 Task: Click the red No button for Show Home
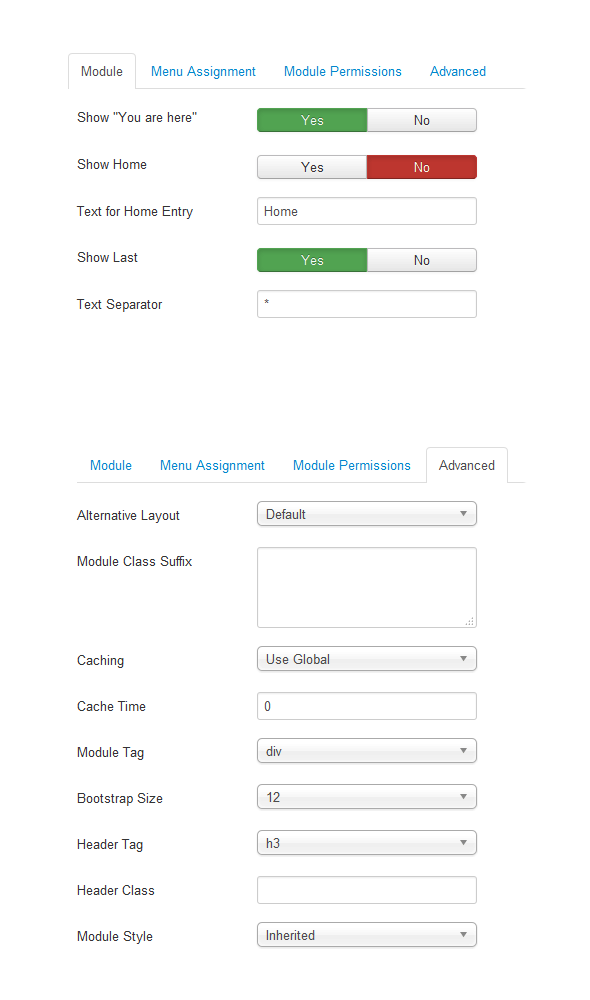[422, 167]
